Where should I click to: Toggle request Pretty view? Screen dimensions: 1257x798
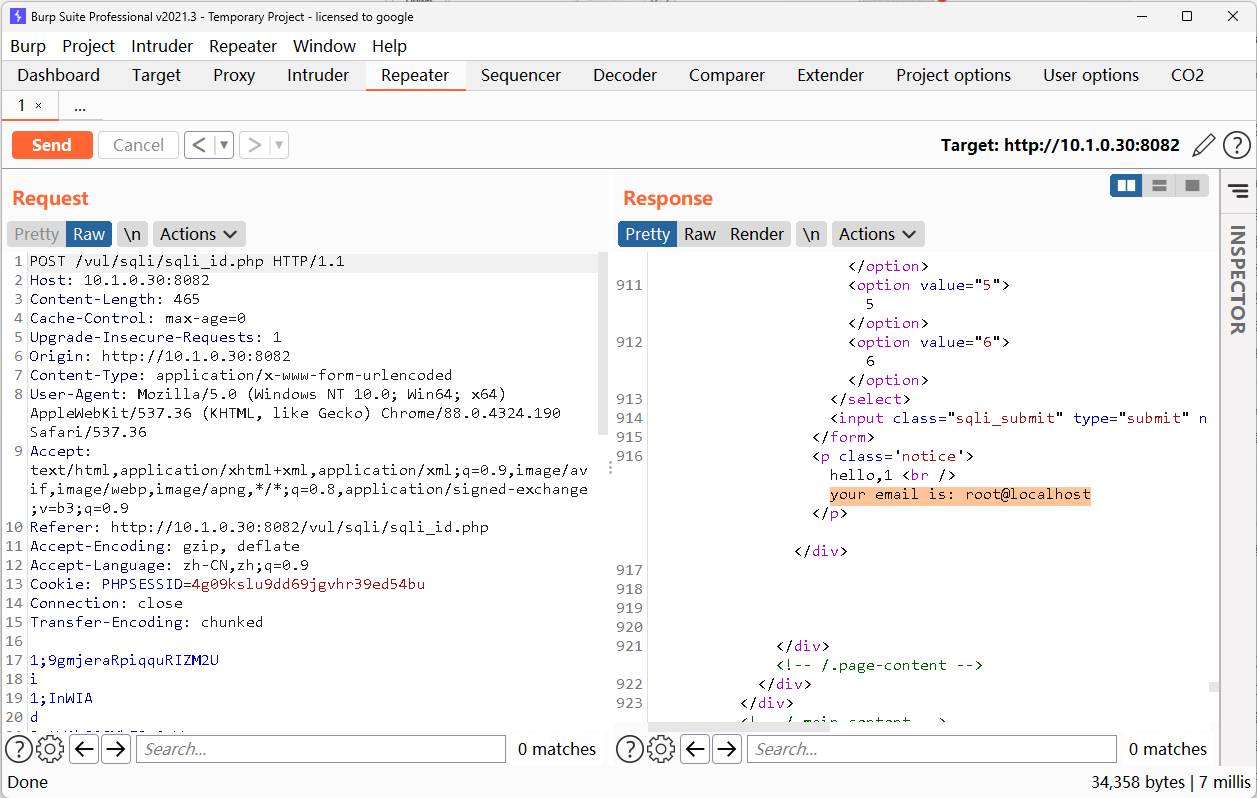click(37, 234)
